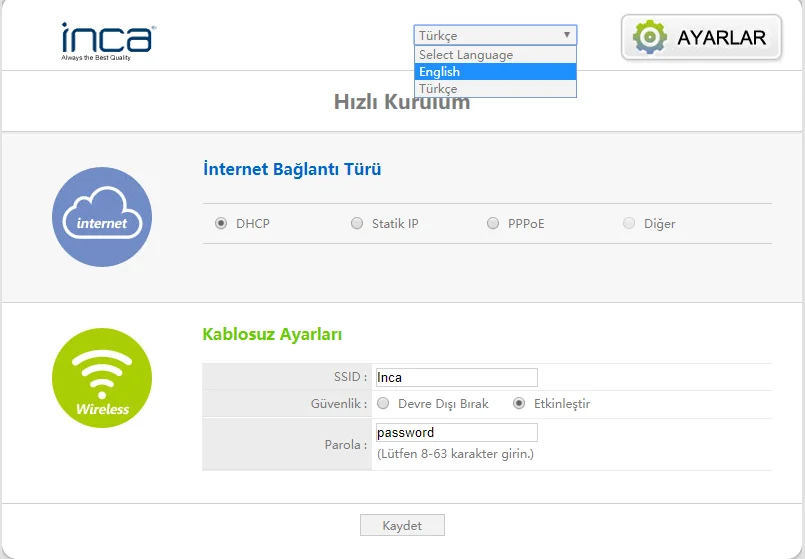The height and width of the screenshot is (559, 805).
Task: Open AYARLAR settings button
Action: tap(701, 37)
